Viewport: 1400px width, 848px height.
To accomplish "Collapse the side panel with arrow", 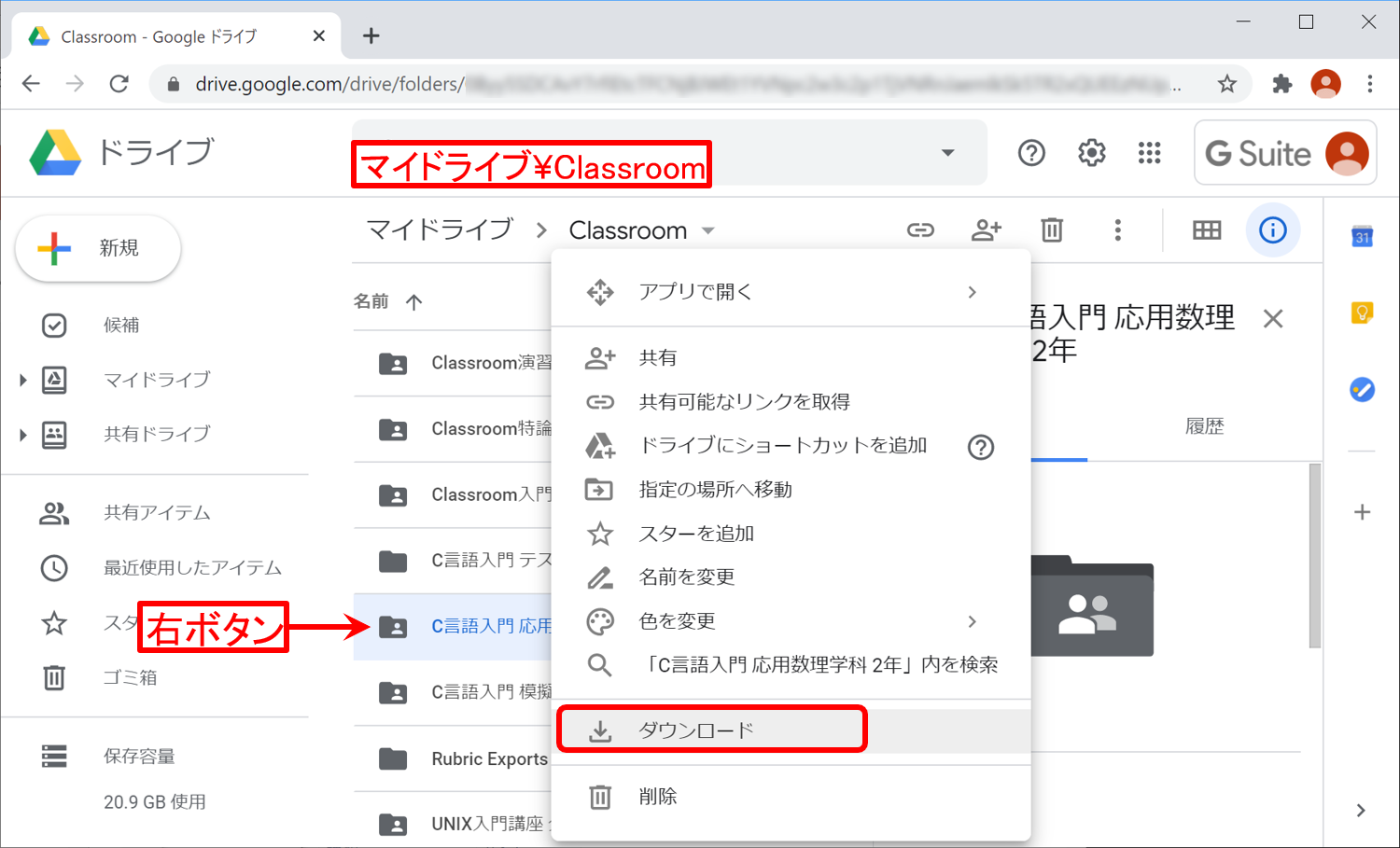I will [x=1361, y=811].
